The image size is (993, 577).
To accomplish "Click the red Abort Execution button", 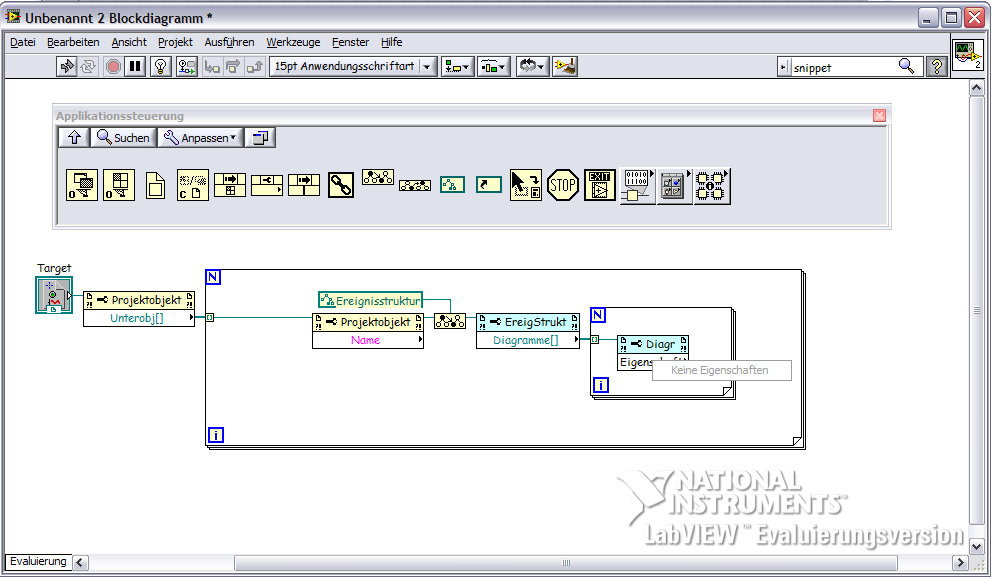I will point(113,67).
